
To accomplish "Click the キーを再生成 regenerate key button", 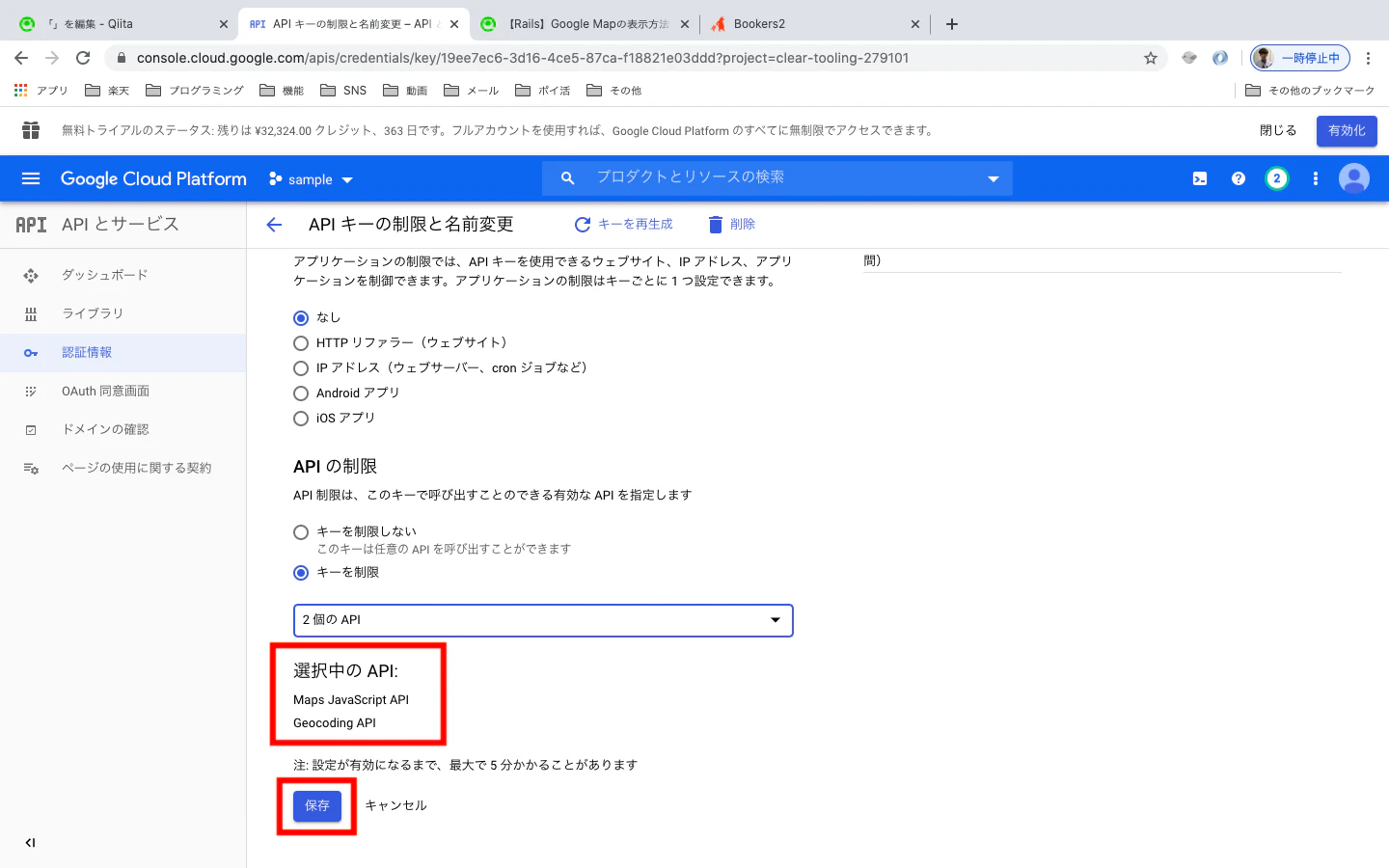I will click(x=623, y=225).
